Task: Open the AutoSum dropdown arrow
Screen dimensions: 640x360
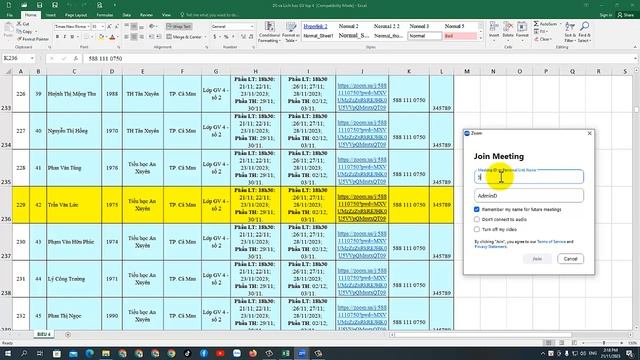Action: click(560, 24)
